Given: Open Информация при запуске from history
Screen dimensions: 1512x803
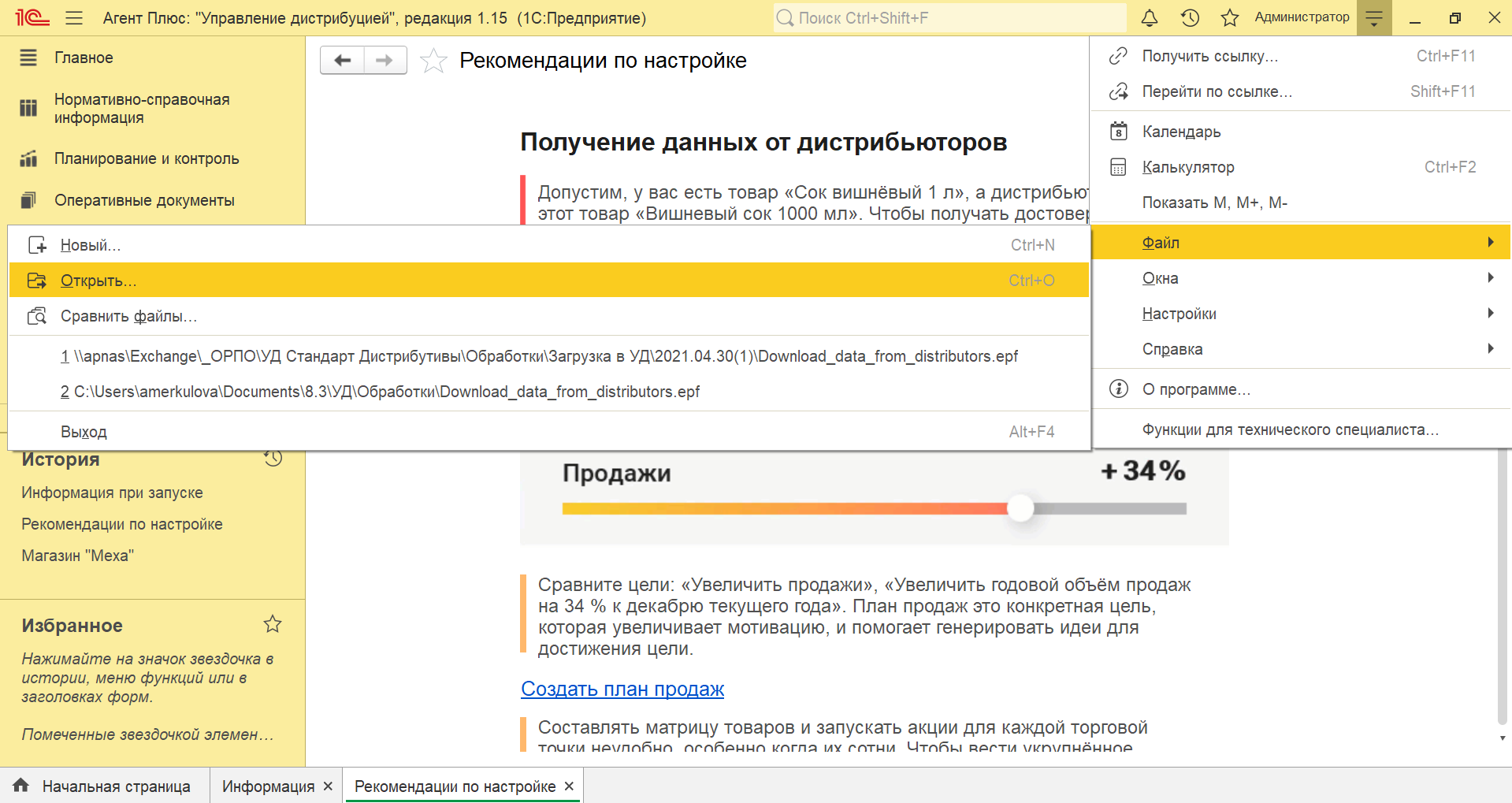Looking at the screenshot, I should tap(112, 493).
